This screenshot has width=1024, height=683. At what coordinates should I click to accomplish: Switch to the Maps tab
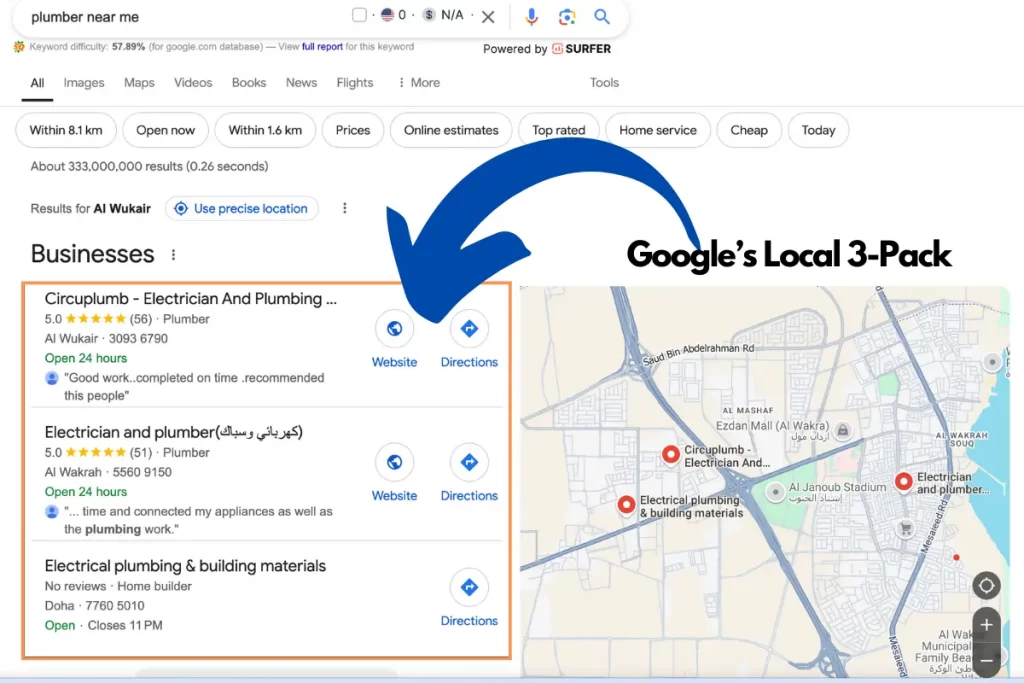point(139,83)
